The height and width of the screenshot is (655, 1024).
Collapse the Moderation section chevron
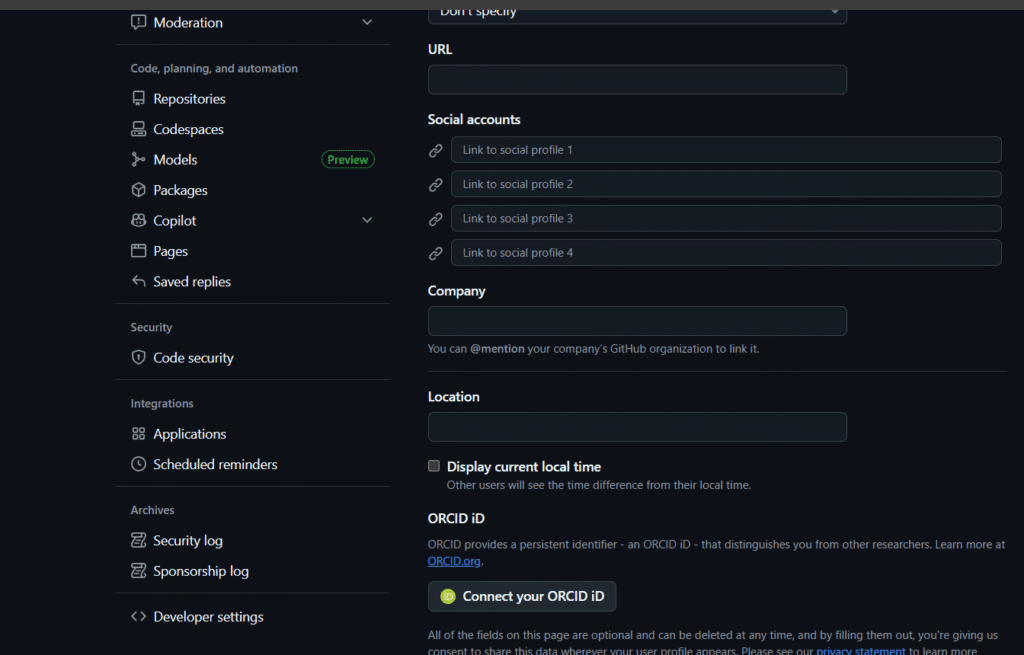tap(367, 21)
